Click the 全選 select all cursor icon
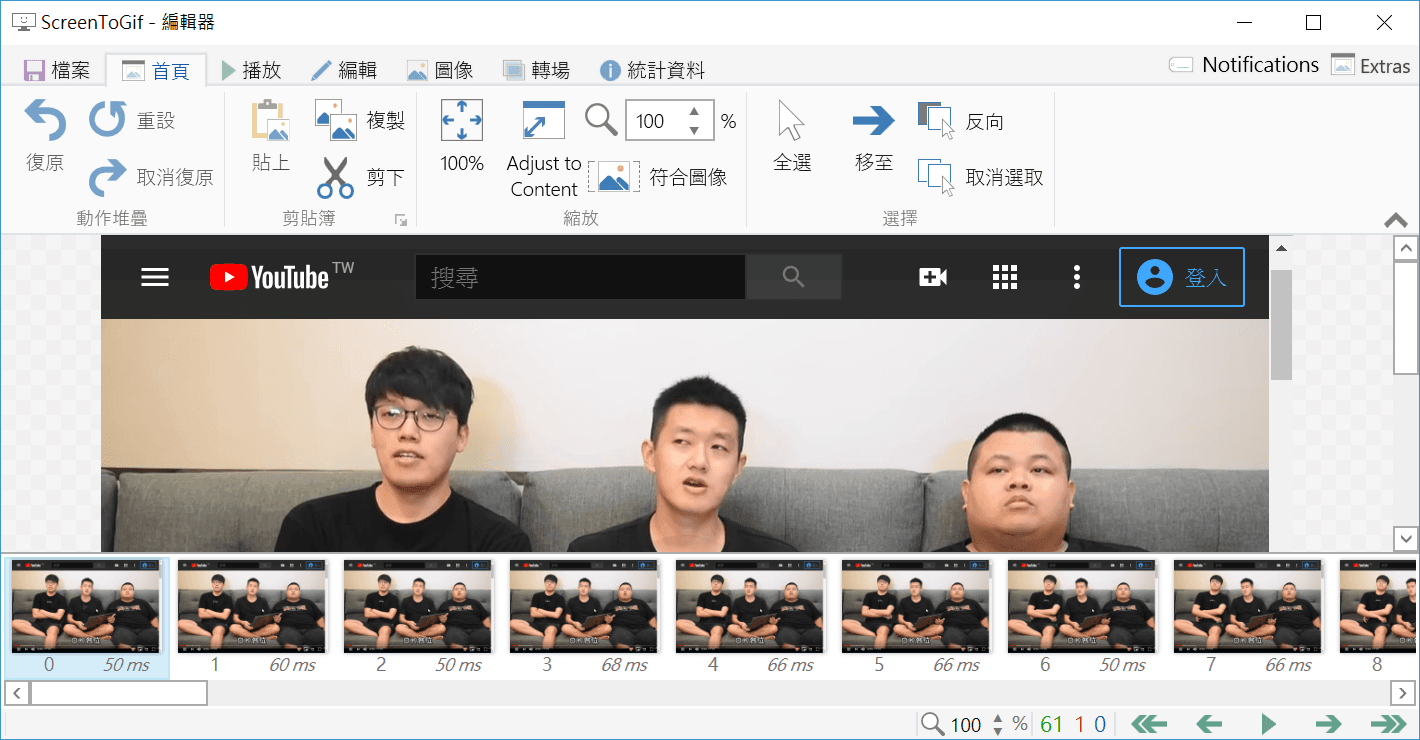The width and height of the screenshot is (1420, 740). pos(791,121)
